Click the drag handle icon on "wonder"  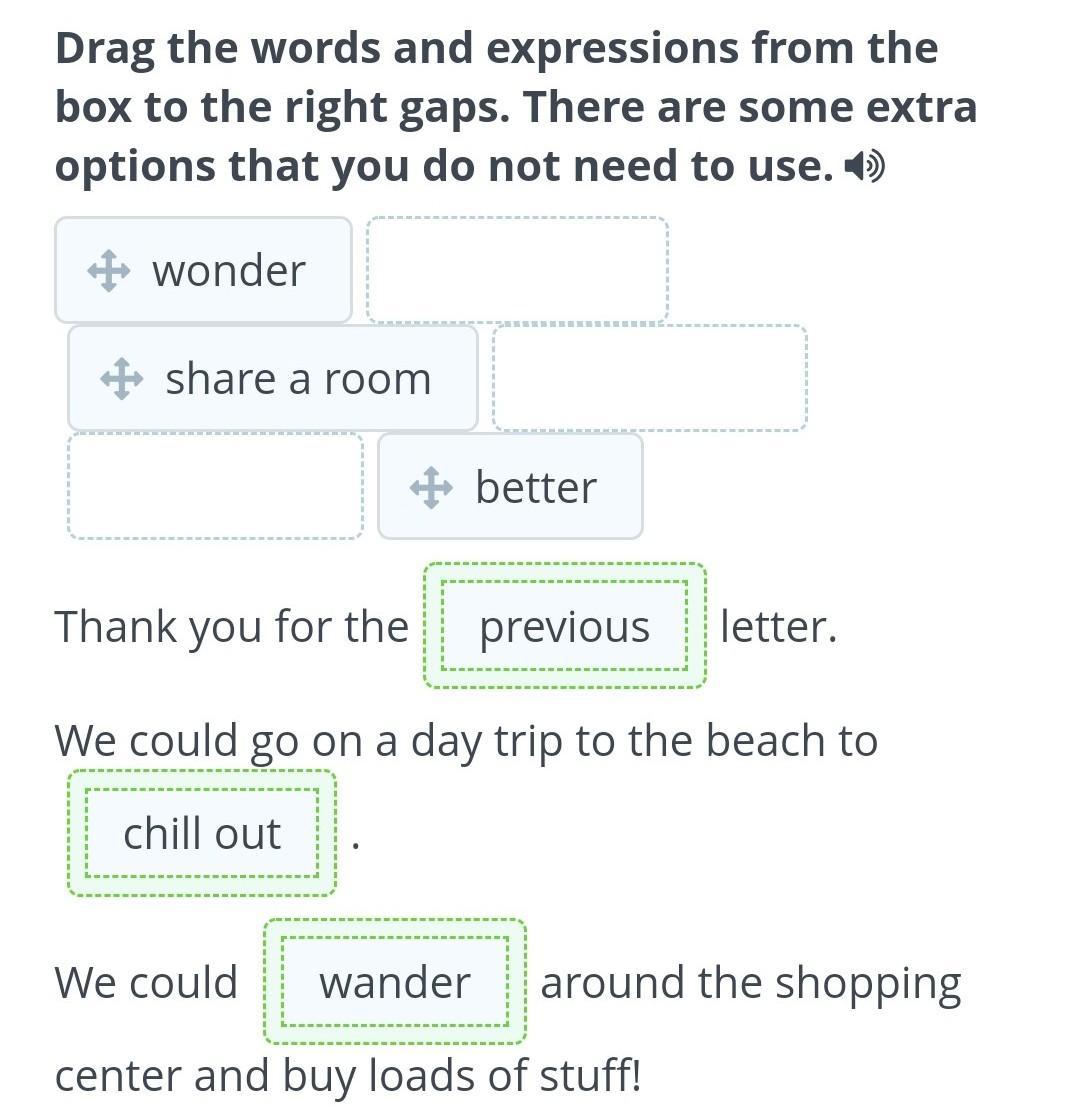(108, 271)
